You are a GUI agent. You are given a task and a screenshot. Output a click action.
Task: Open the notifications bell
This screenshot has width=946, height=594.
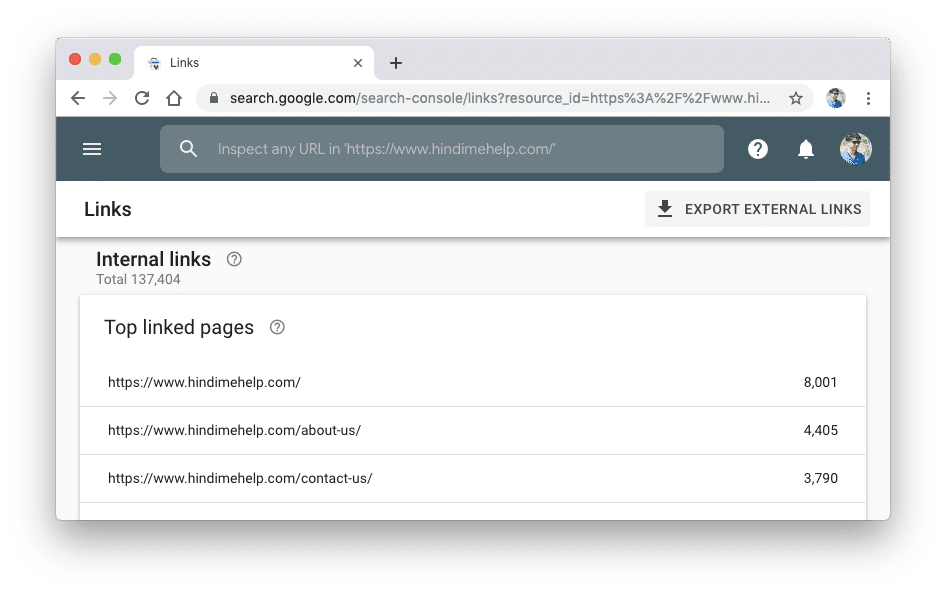[x=805, y=149]
